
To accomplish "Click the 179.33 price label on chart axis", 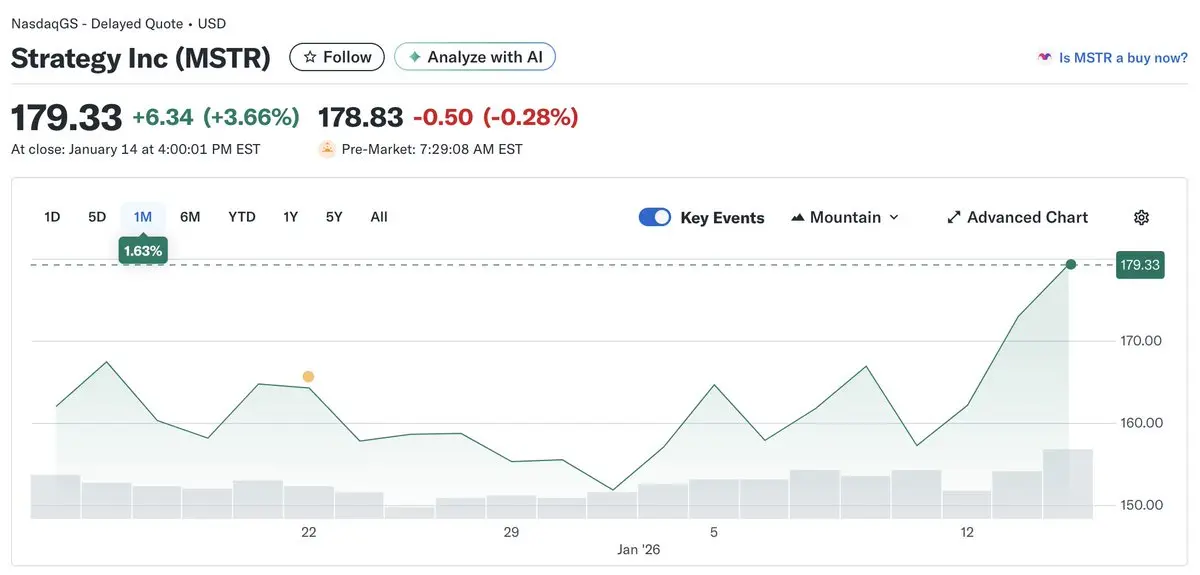I will (x=1140, y=265).
